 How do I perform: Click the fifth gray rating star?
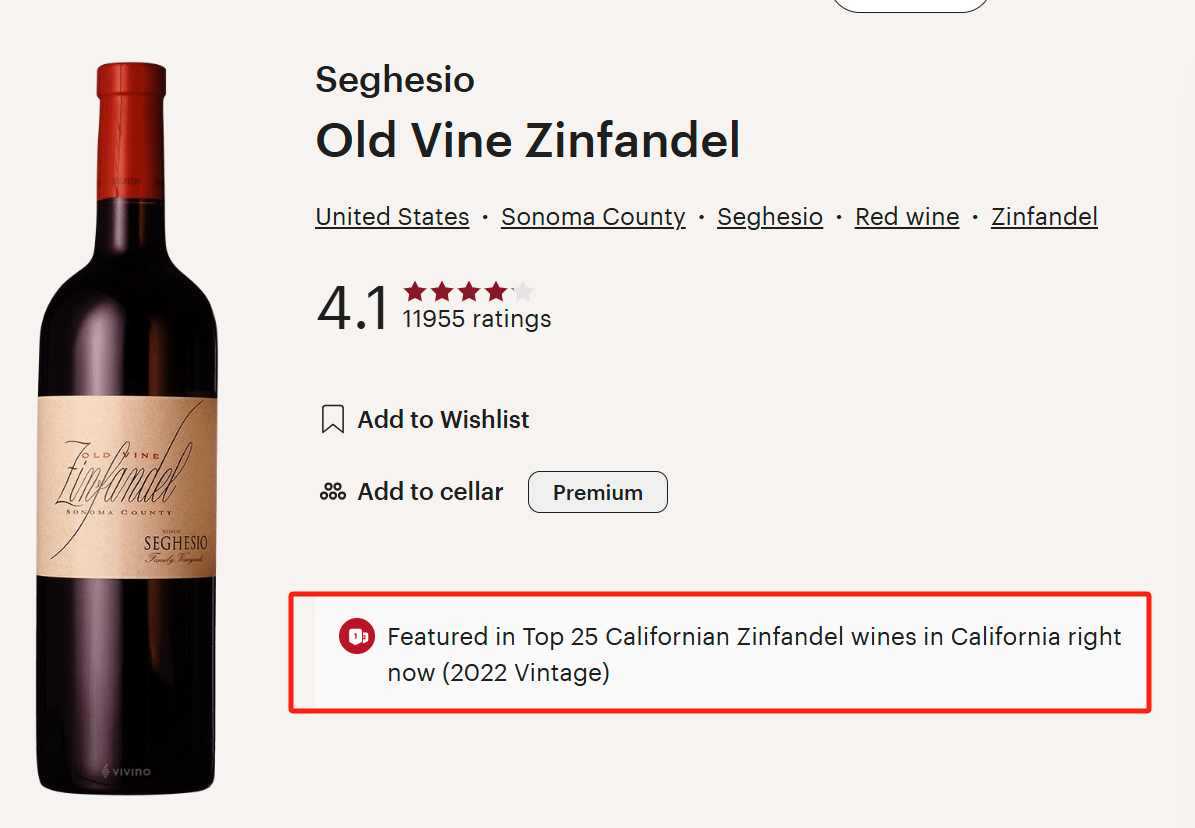523,292
